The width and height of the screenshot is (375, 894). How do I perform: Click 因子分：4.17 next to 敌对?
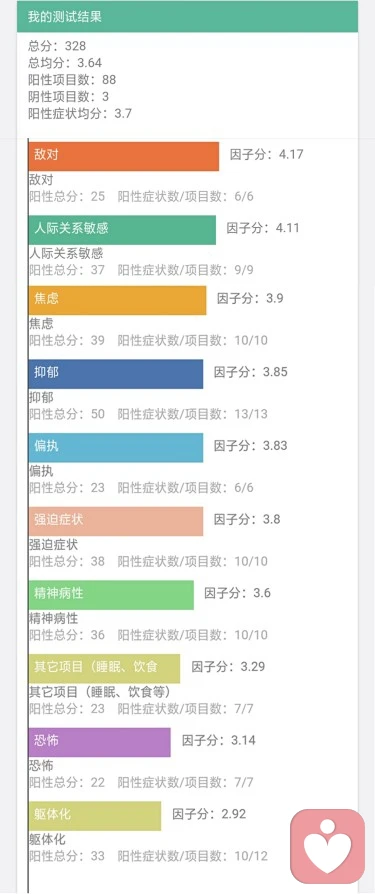point(267,155)
